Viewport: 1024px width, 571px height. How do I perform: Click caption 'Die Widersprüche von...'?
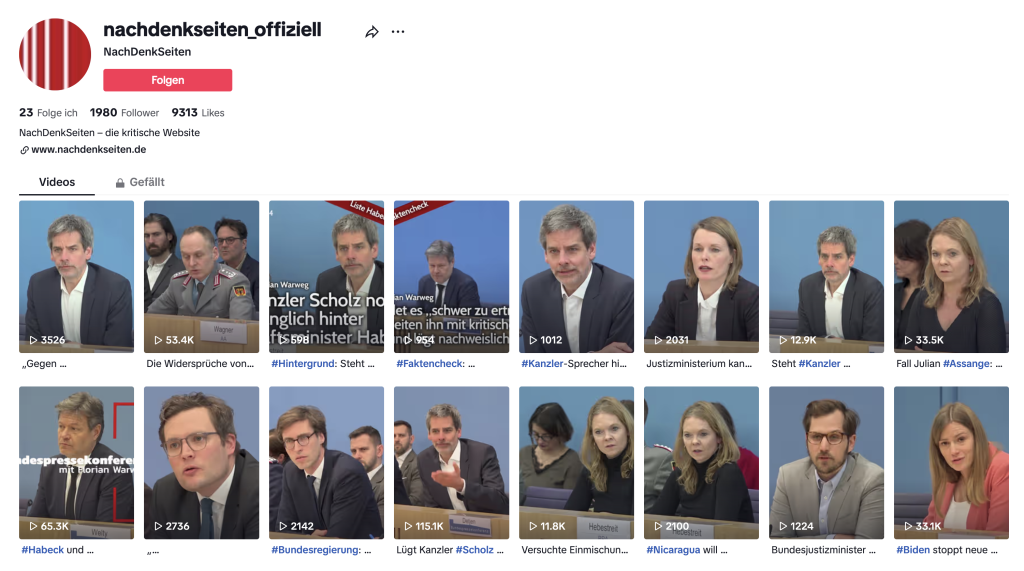pos(200,364)
